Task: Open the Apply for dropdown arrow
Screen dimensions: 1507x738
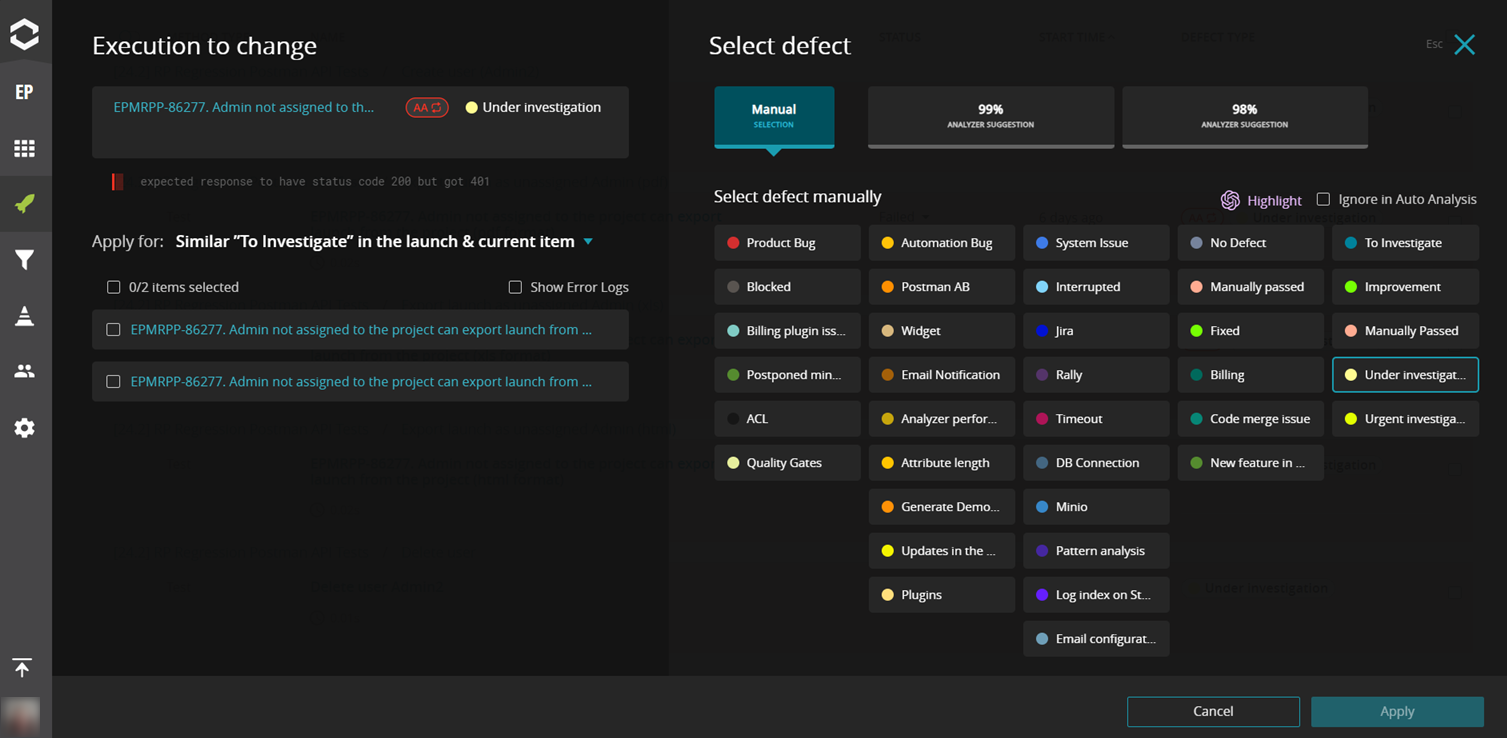Action: (x=588, y=241)
